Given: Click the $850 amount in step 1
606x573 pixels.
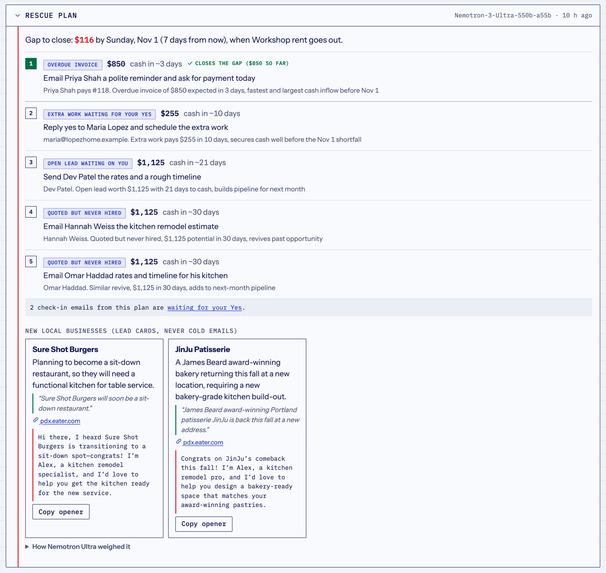Looking at the screenshot, I should click(x=116, y=64).
